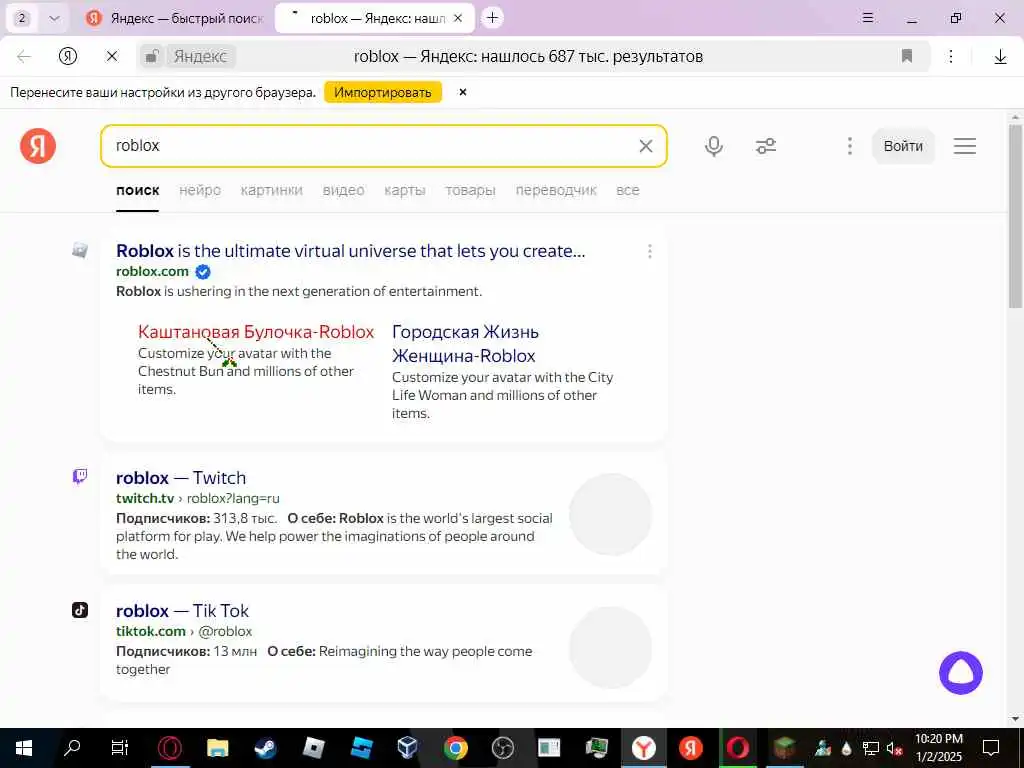Close the roblox — Яндекс tab

458,18
